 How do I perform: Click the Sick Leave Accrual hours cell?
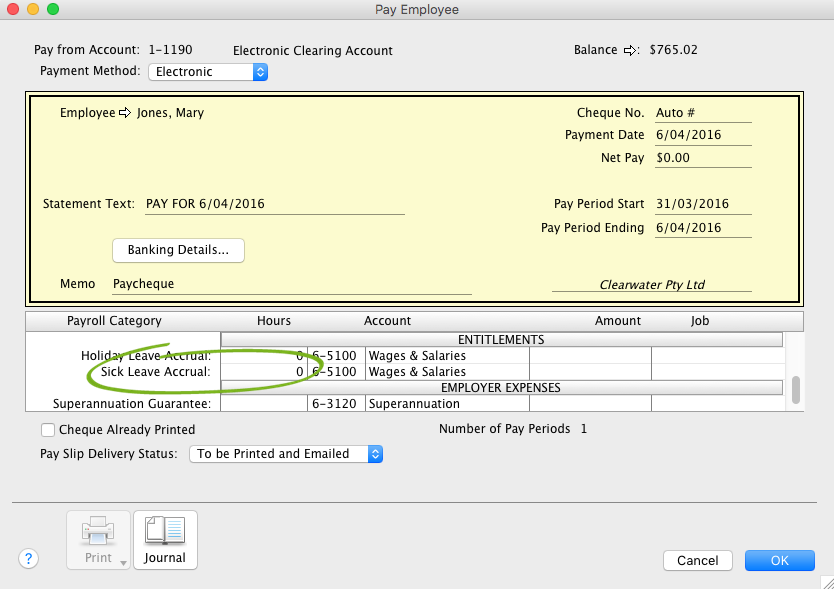coord(263,372)
